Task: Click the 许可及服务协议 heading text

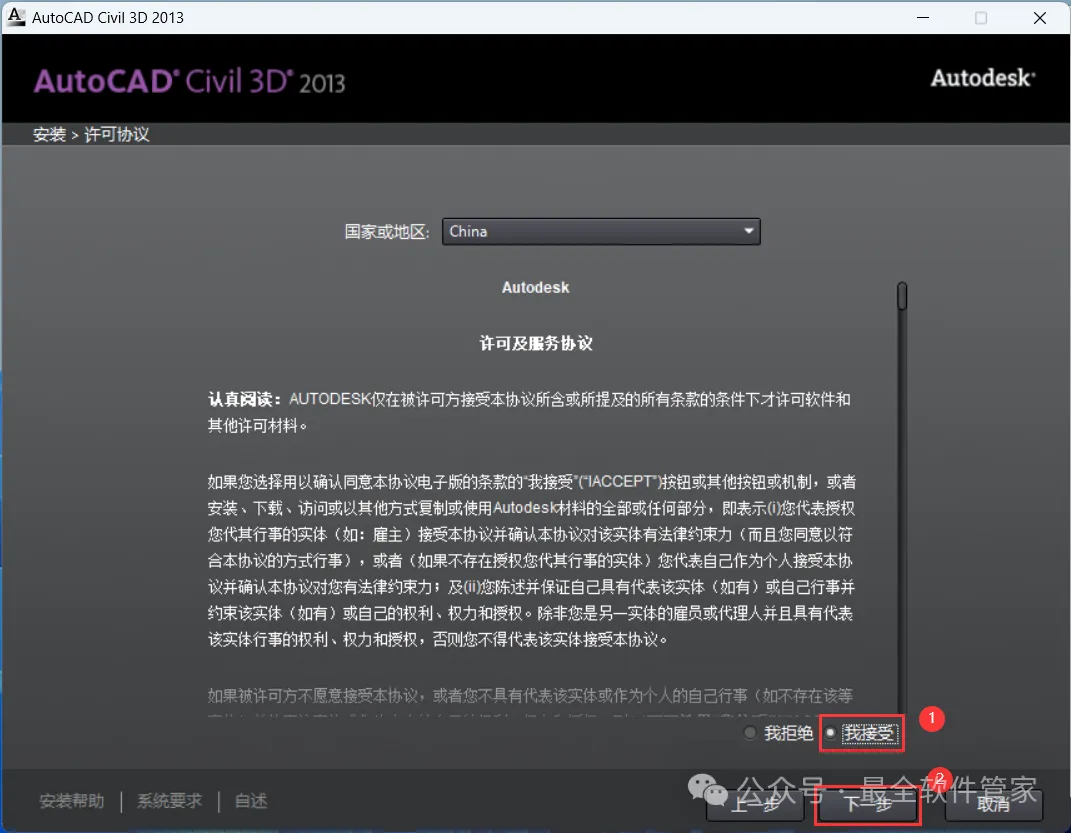Action: [x=536, y=343]
